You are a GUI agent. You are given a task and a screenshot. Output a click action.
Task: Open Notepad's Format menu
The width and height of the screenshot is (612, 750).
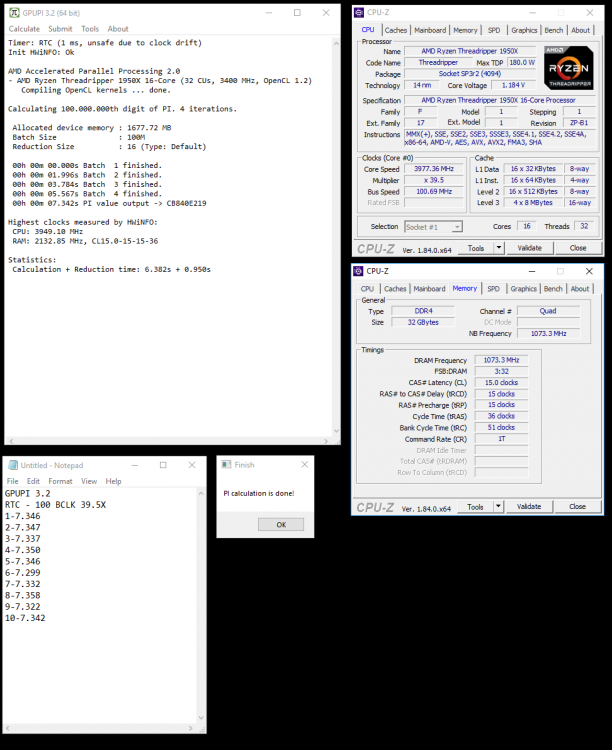[60, 481]
